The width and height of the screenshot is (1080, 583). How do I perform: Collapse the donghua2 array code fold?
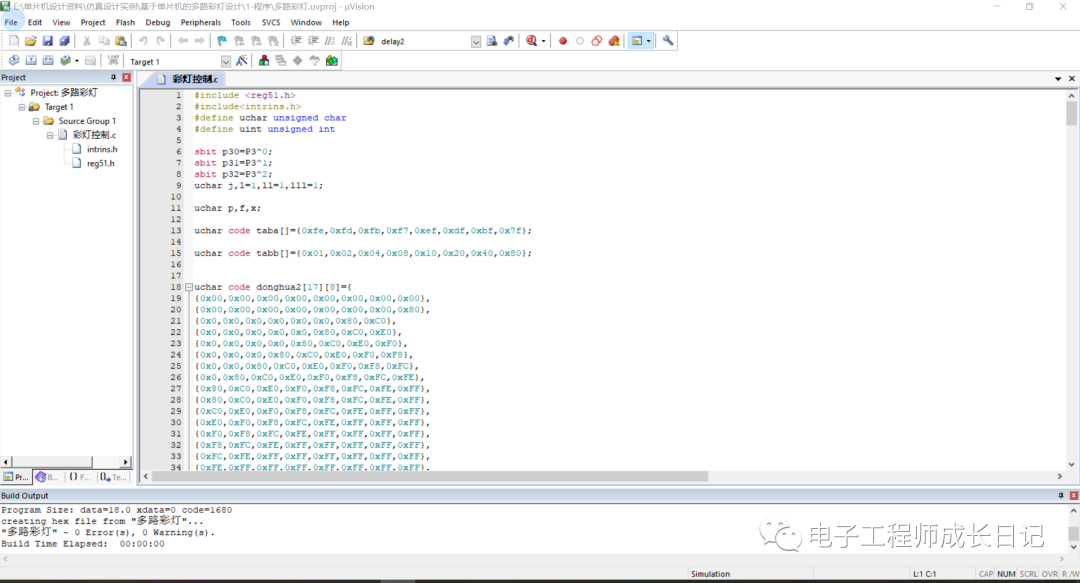tap(189, 287)
